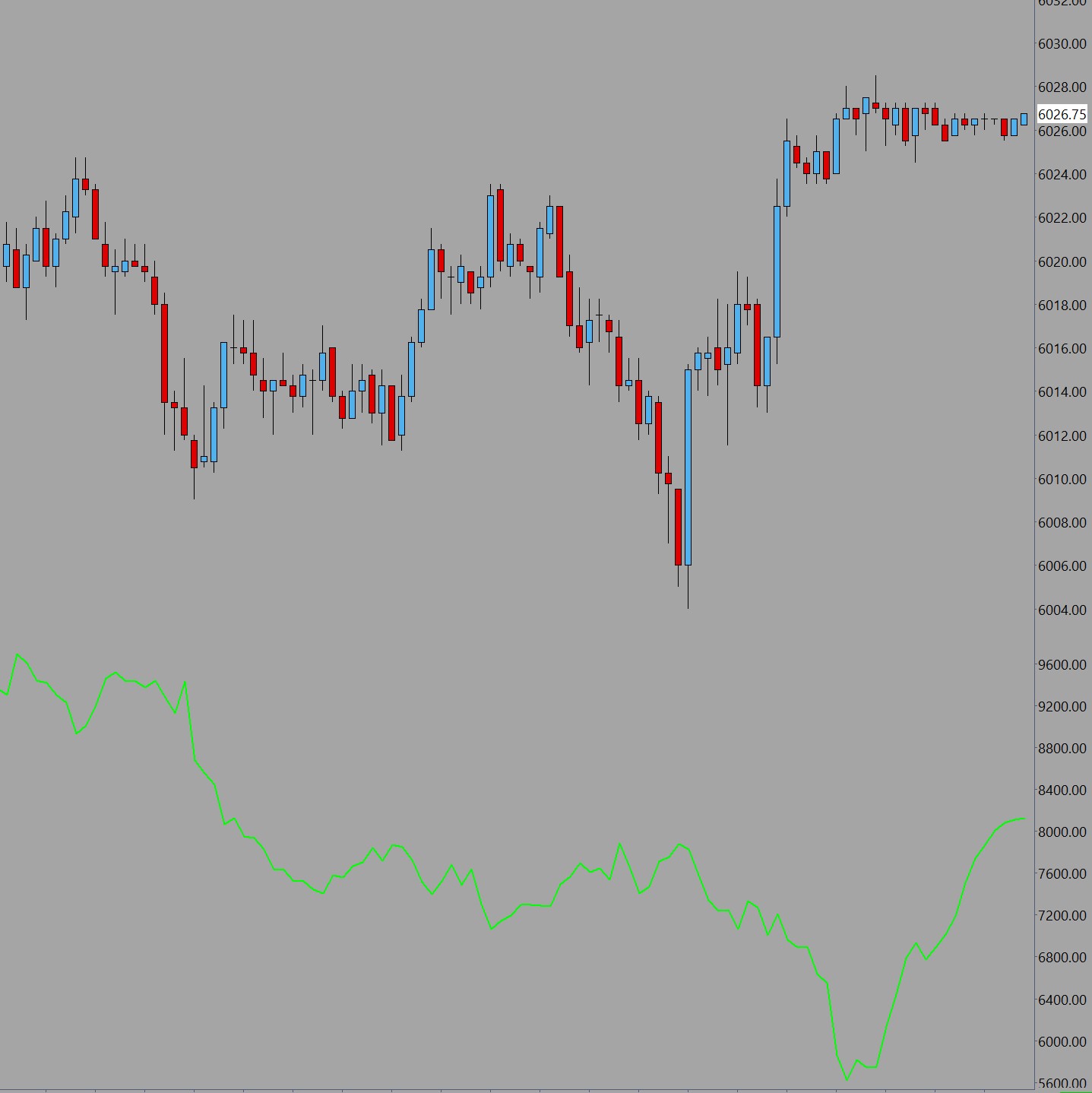The width and height of the screenshot is (1092, 1093).
Task: Click the 6020.00 price axis label
Action: [1062, 262]
